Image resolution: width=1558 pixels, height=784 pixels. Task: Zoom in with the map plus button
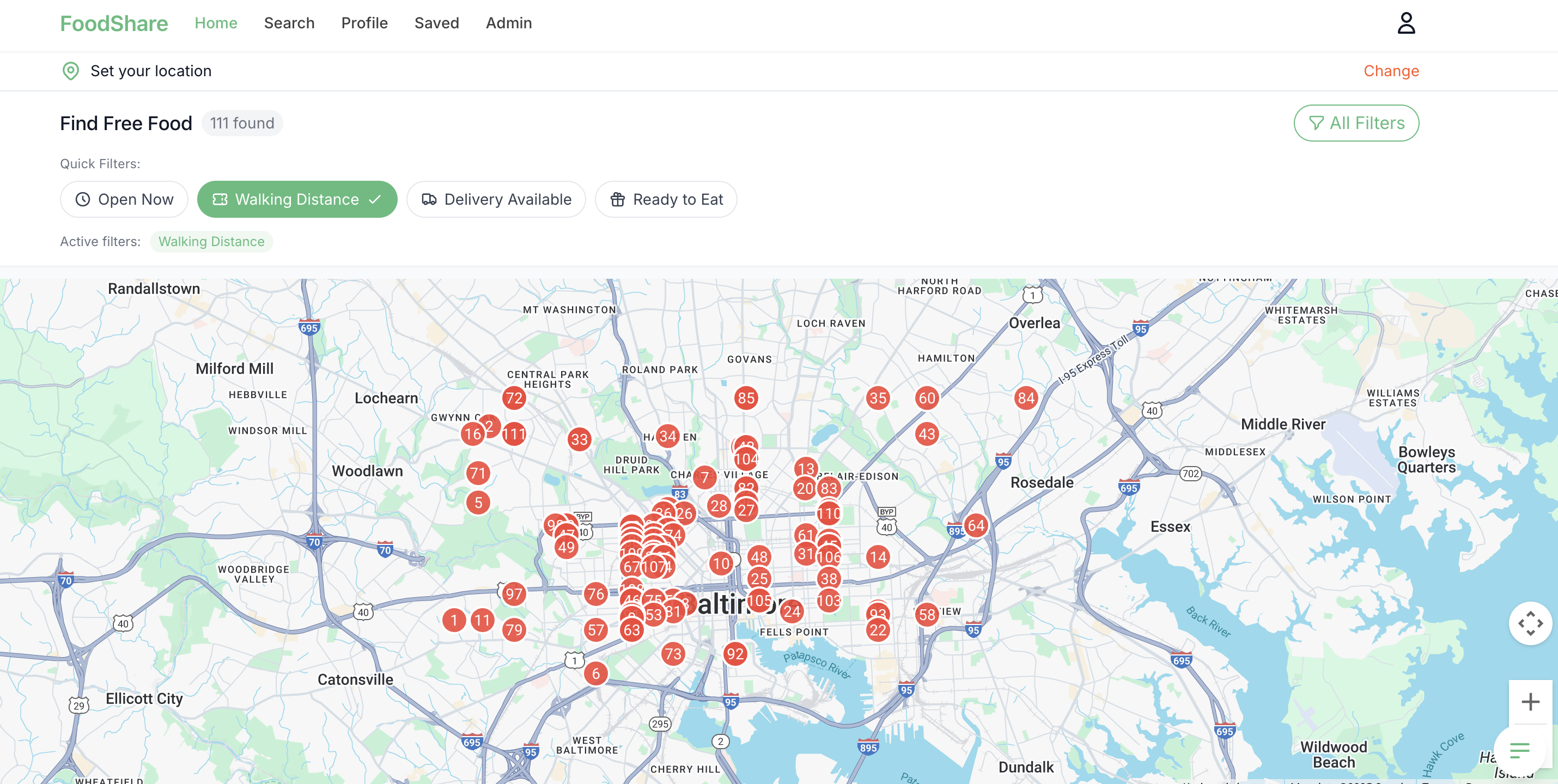point(1530,701)
